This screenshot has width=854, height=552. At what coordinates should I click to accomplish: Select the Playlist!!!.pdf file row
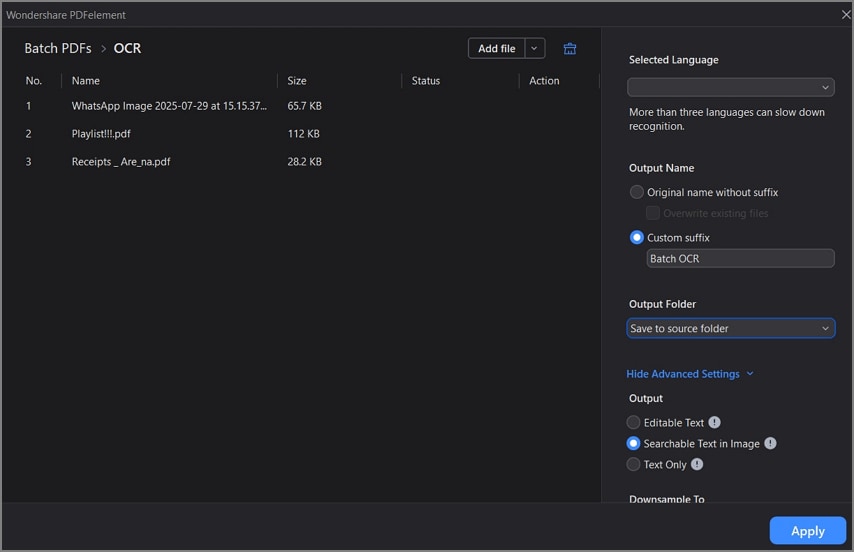[x=300, y=133]
